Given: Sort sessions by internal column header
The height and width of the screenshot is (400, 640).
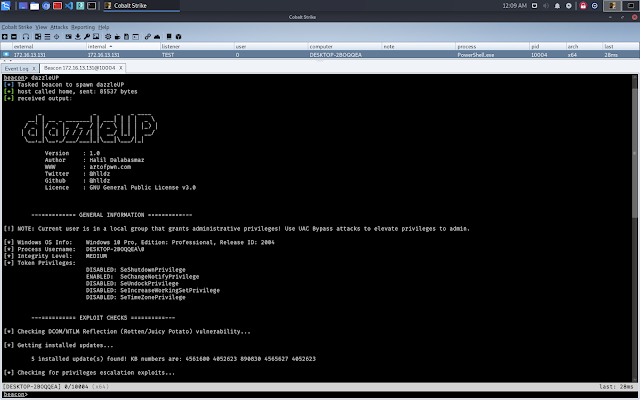Looking at the screenshot, I should pyautogui.click(x=123, y=47).
